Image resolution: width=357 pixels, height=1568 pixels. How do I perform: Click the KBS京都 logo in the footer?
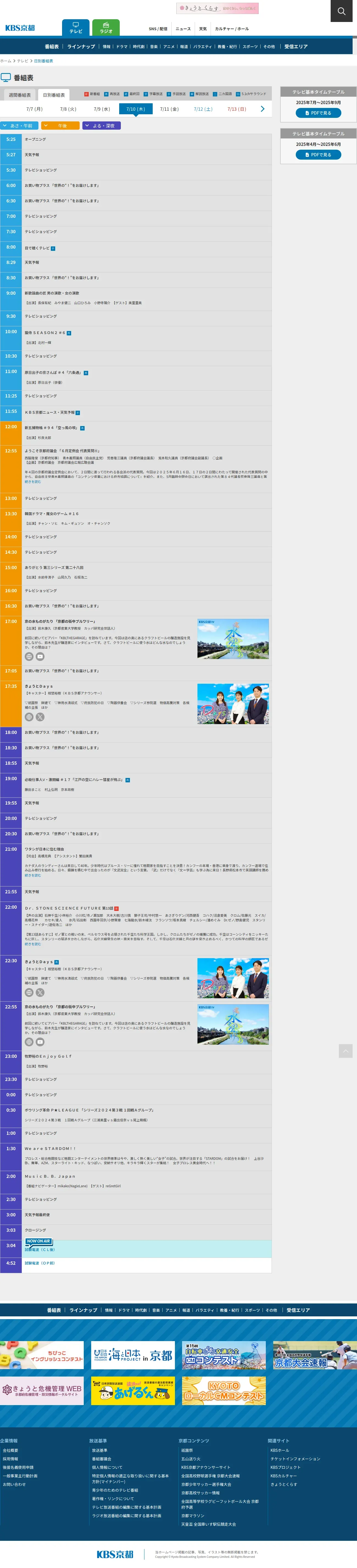coord(115,1555)
